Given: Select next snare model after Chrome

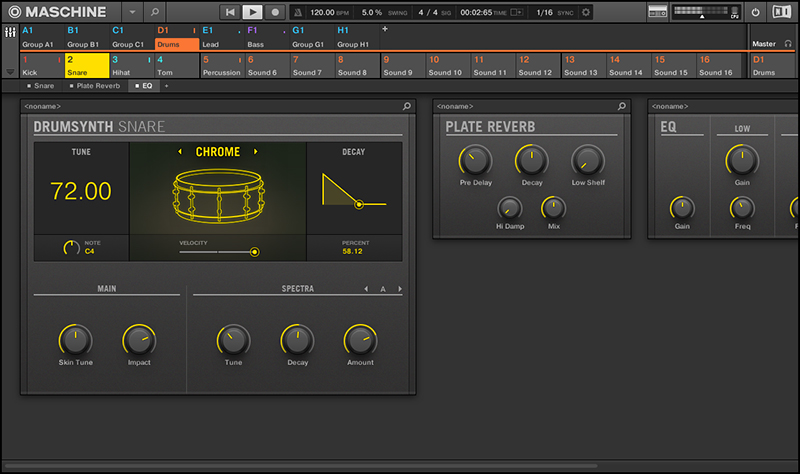Looking at the screenshot, I should tap(256, 152).
